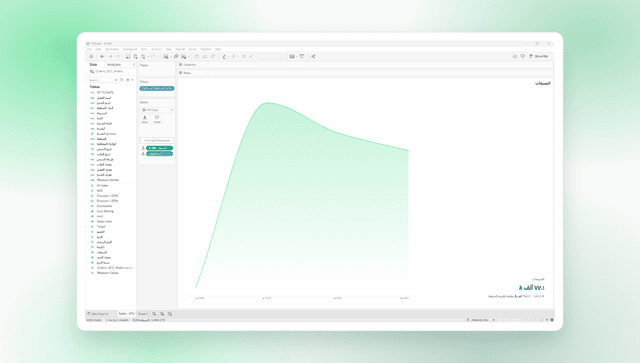The width and height of the screenshot is (640, 363).
Task: Click the Format Extension button
Action: point(157,140)
